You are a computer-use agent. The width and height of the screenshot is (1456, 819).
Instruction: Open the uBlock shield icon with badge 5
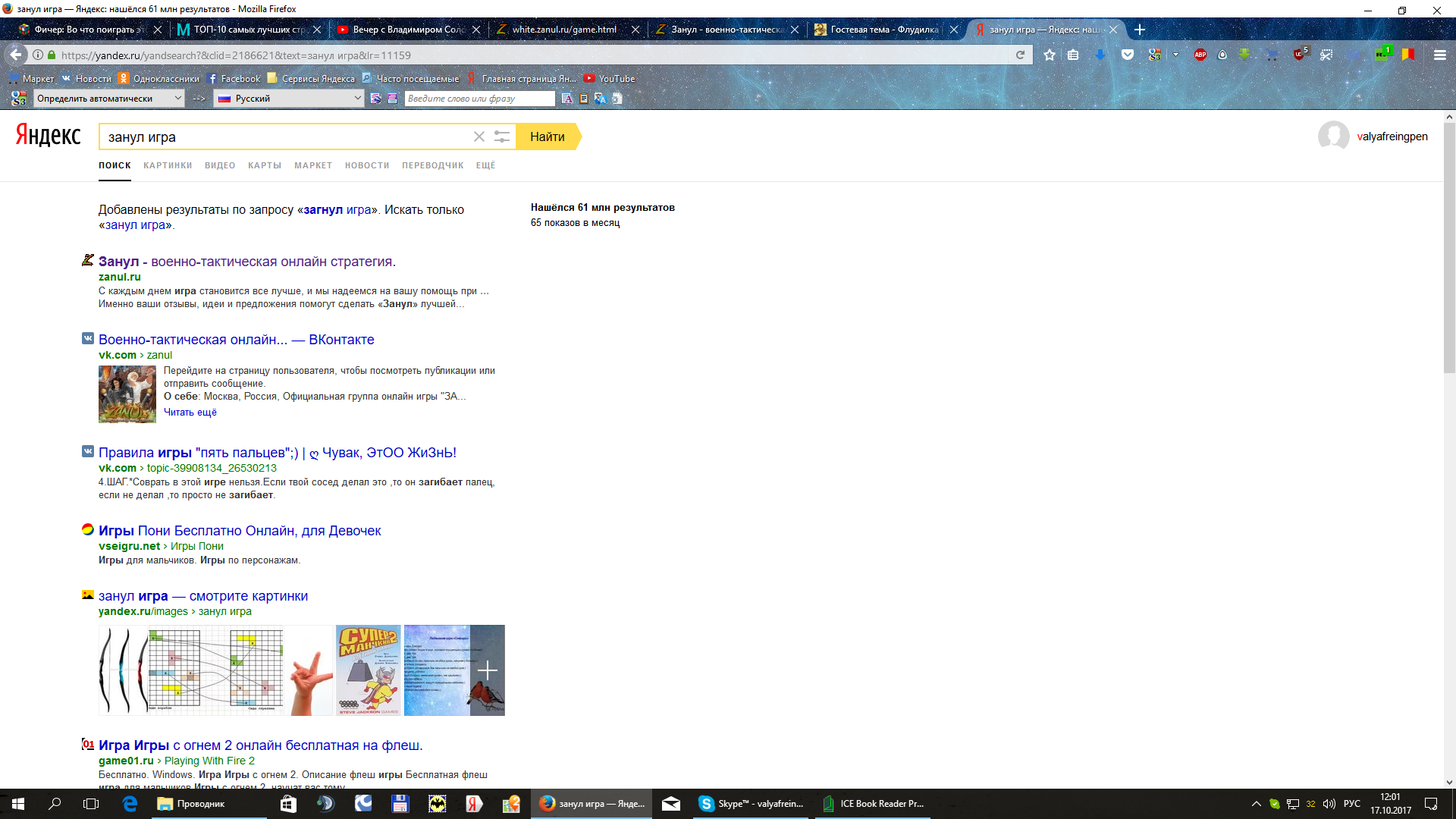tap(1301, 54)
